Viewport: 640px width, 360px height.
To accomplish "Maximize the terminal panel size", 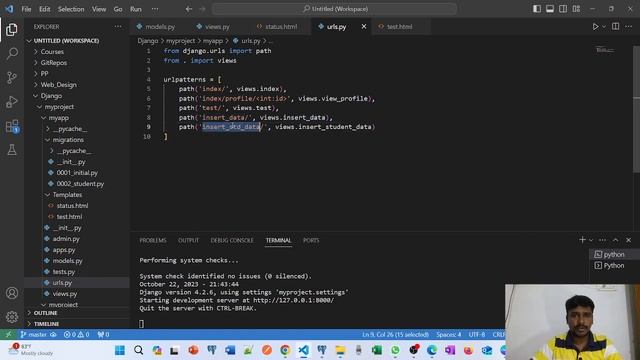I will pyautogui.click(x=615, y=240).
